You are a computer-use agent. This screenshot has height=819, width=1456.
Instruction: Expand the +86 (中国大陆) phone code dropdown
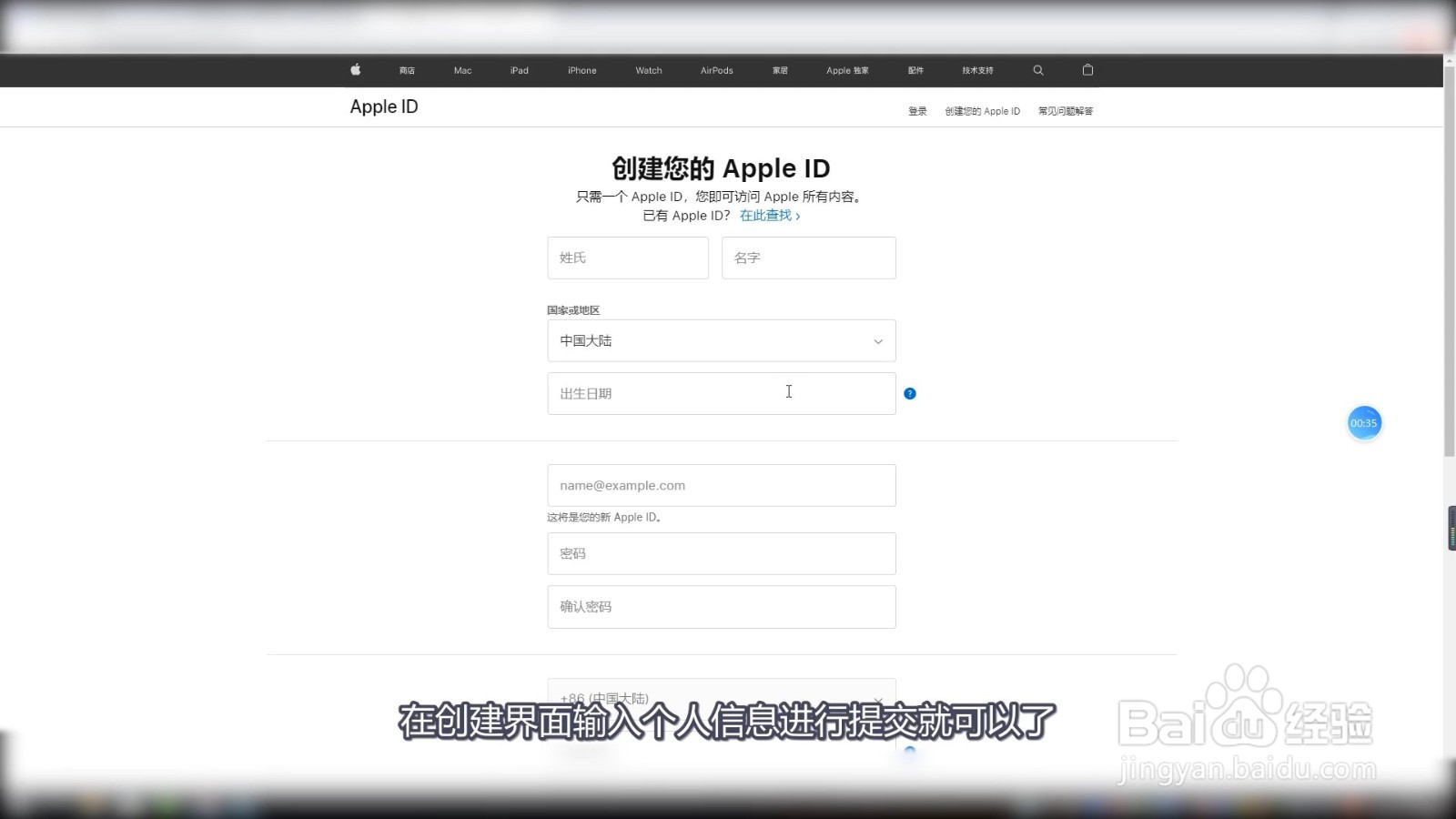[x=722, y=699]
